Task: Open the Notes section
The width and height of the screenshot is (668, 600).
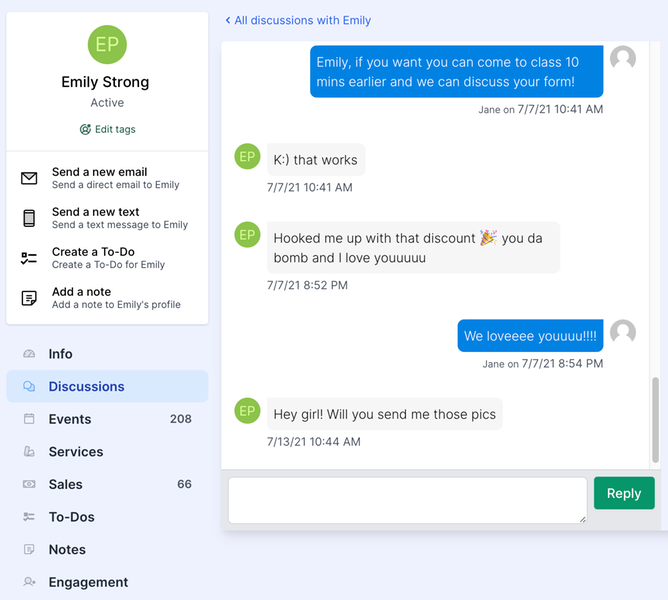Action: pyautogui.click(x=67, y=550)
